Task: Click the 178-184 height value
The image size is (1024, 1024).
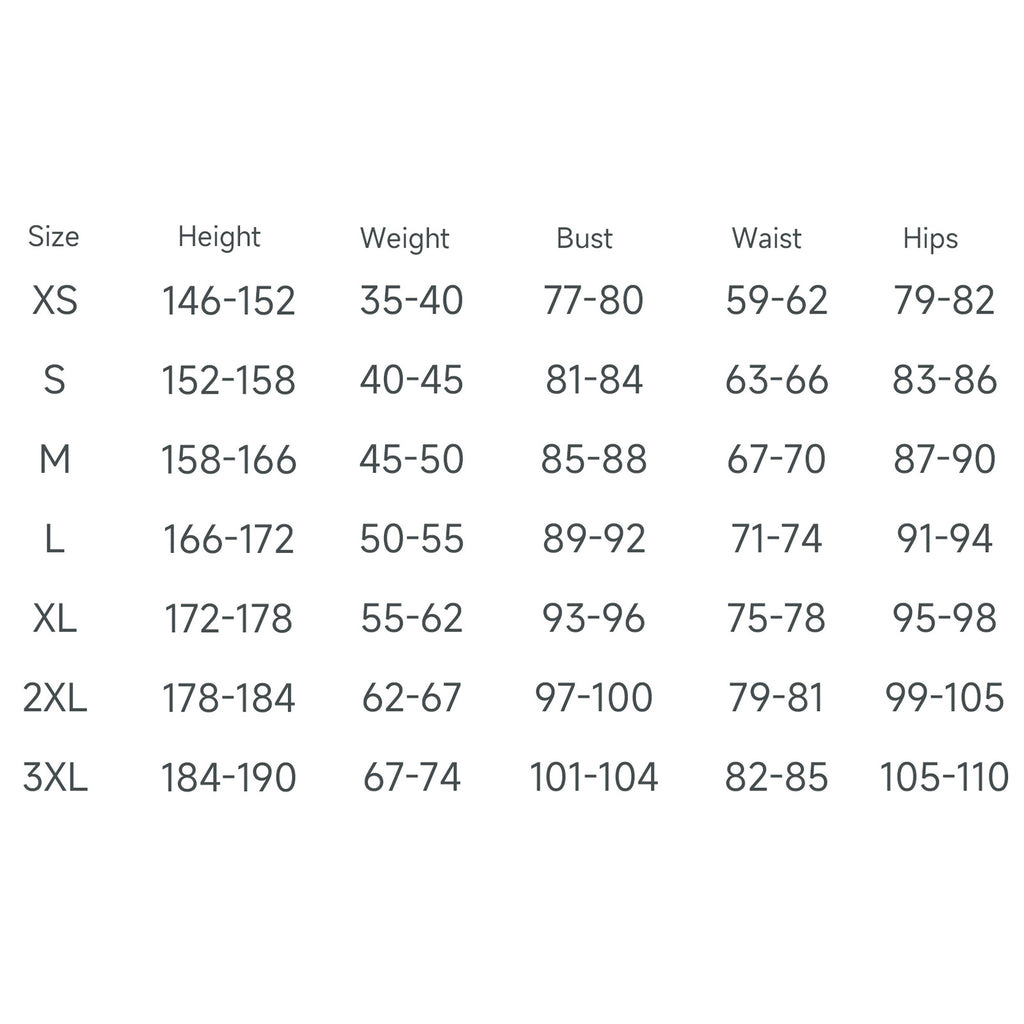Action: click(229, 698)
